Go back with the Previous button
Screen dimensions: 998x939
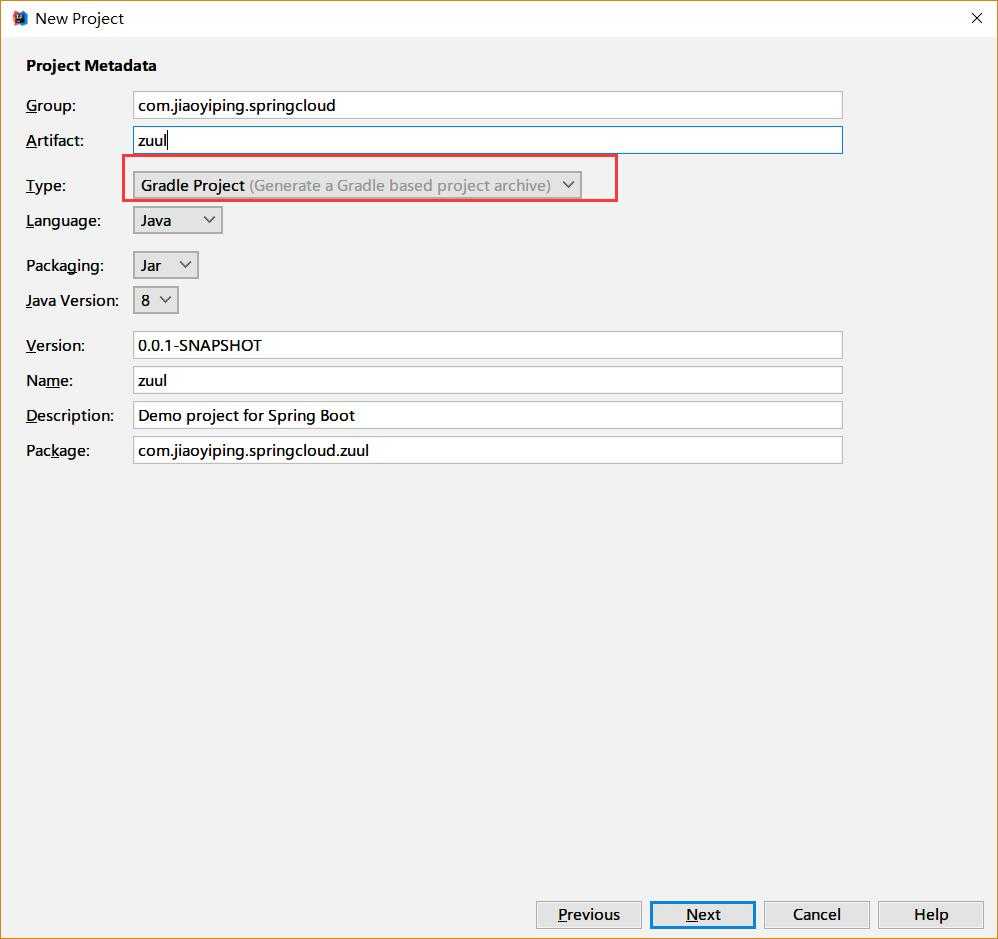[589, 915]
